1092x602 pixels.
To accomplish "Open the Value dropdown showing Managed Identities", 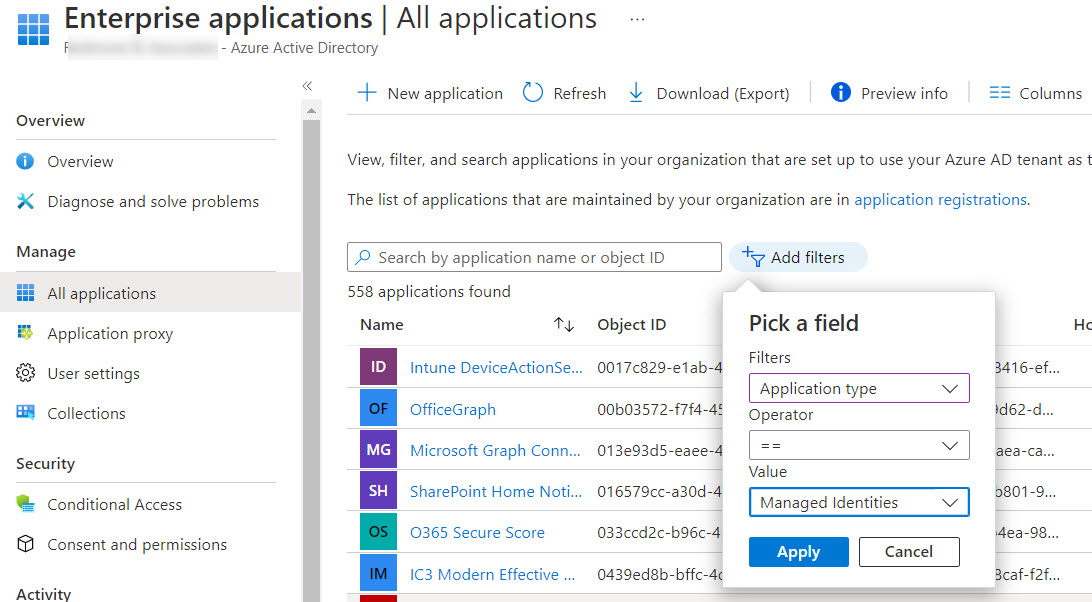I will pyautogui.click(x=859, y=502).
